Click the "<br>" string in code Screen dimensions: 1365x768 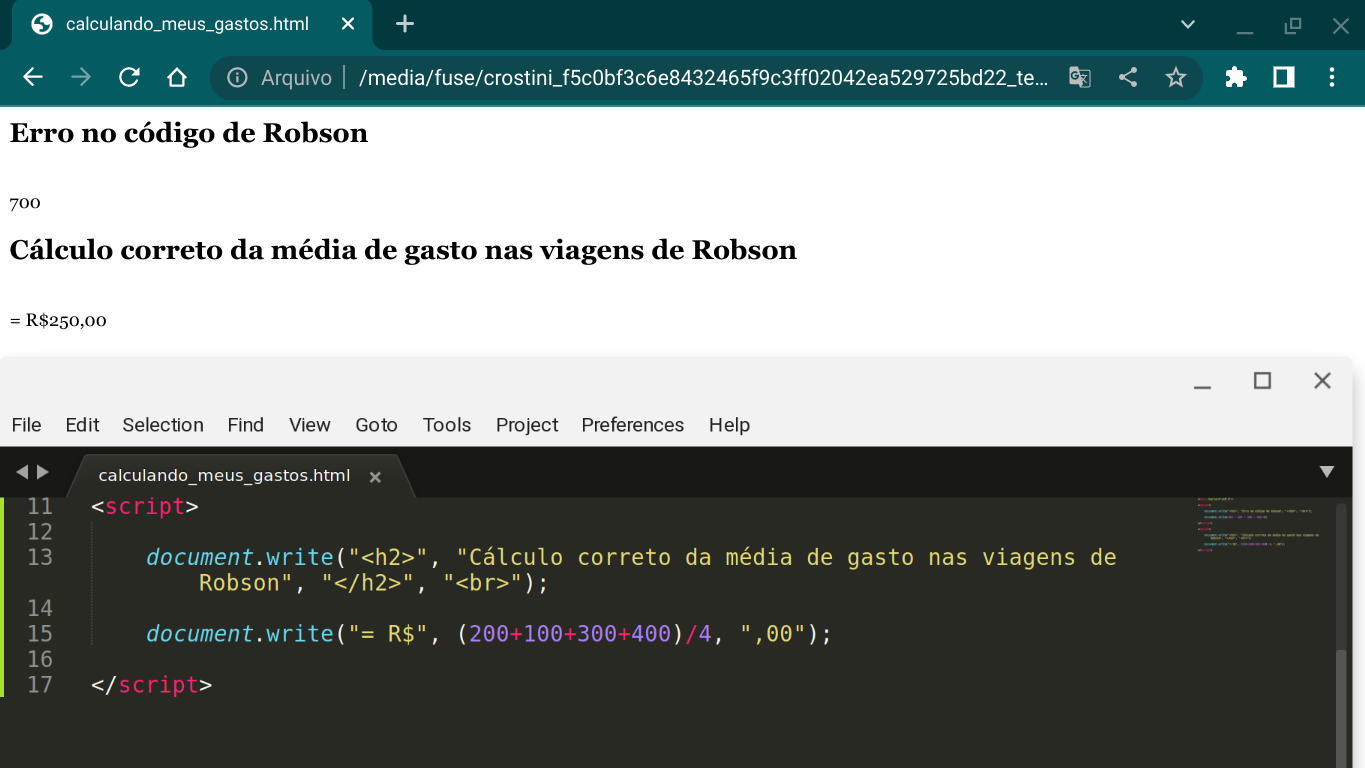[483, 583]
